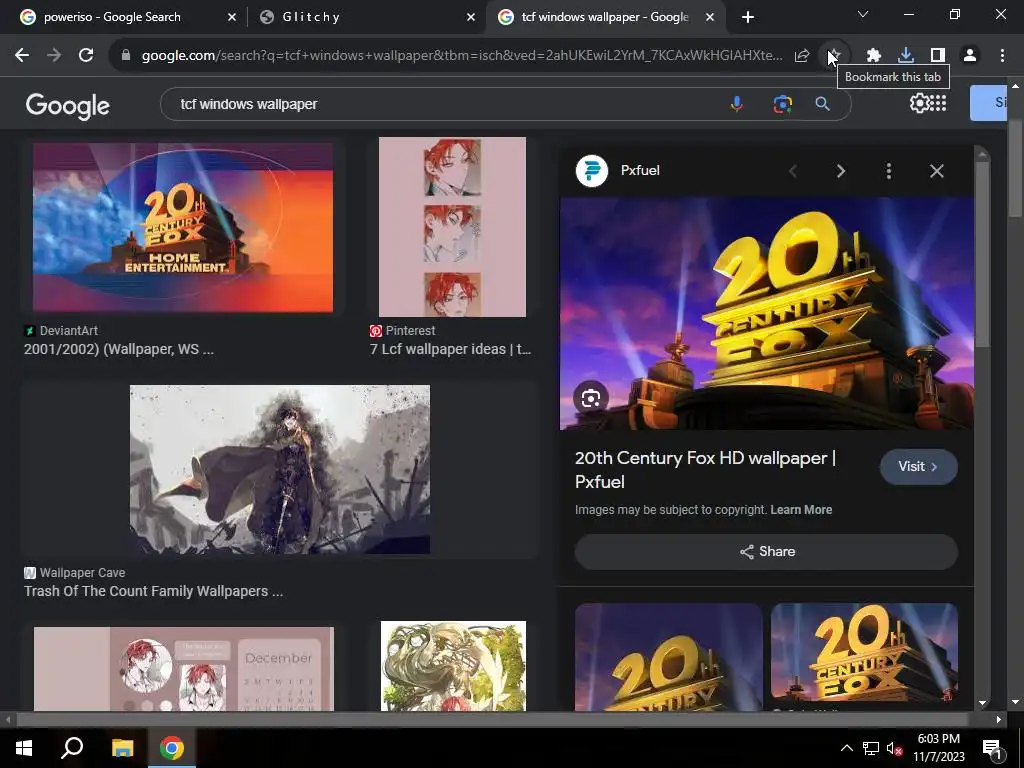
Task: Open the Extensions puzzle icon
Action: pyautogui.click(x=873, y=56)
